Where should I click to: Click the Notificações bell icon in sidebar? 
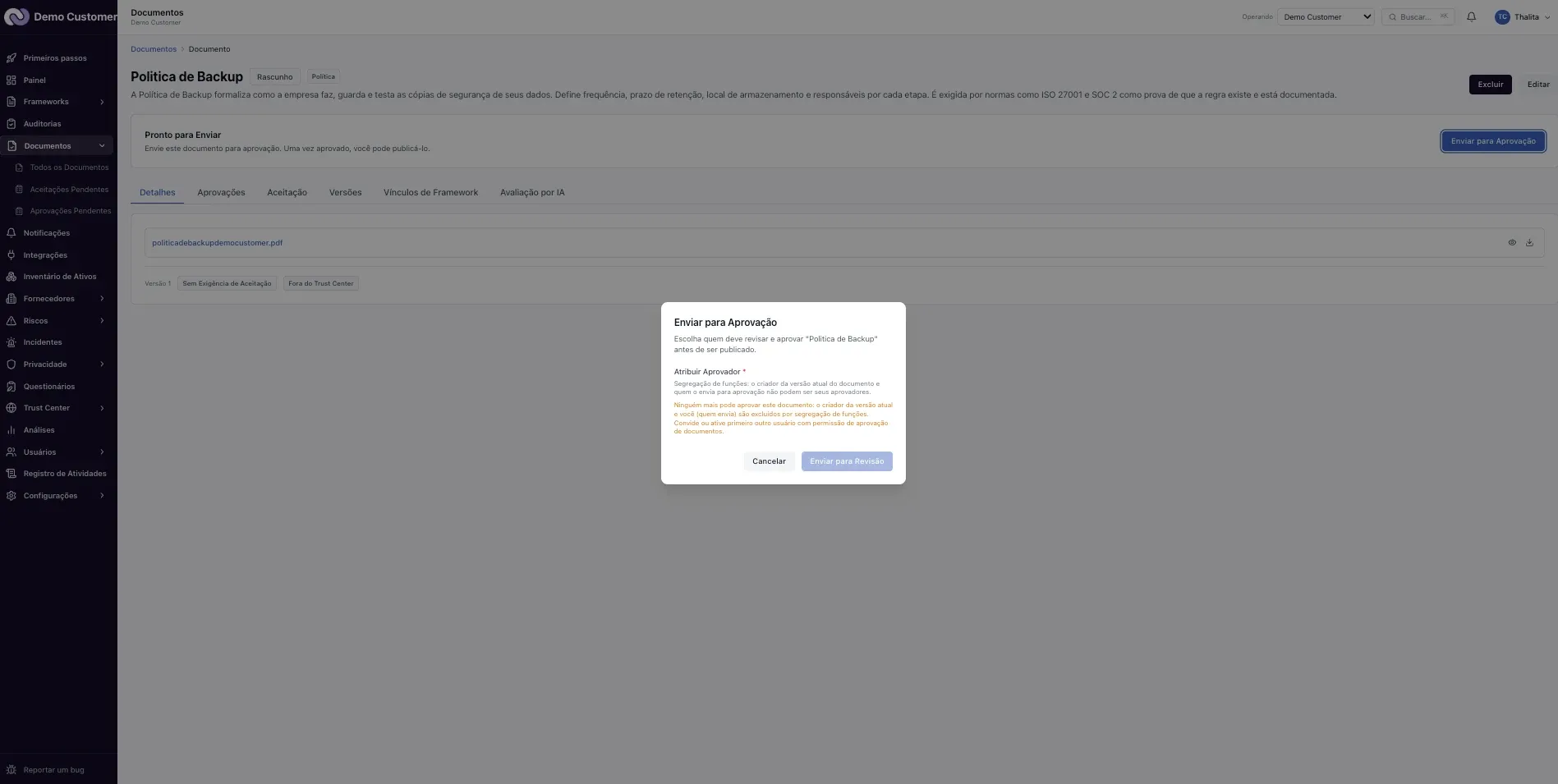(11, 233)
